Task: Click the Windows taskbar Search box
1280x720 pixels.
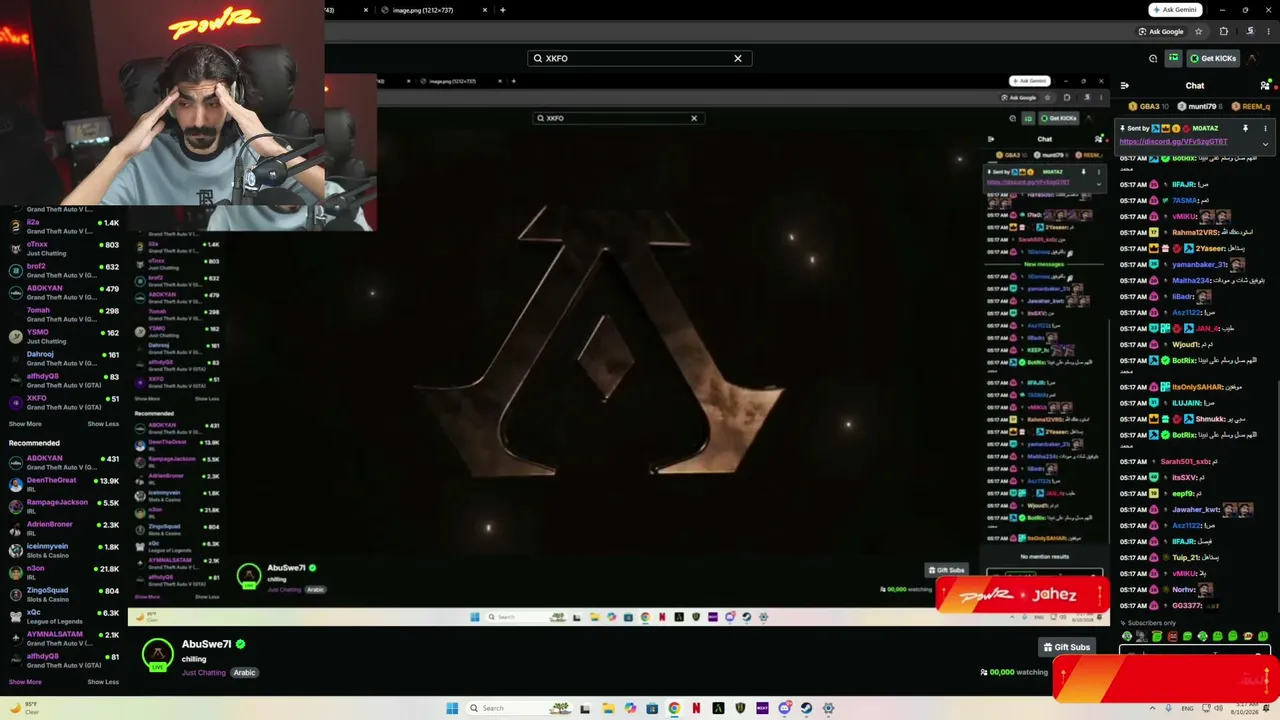Action: (521, 708)
